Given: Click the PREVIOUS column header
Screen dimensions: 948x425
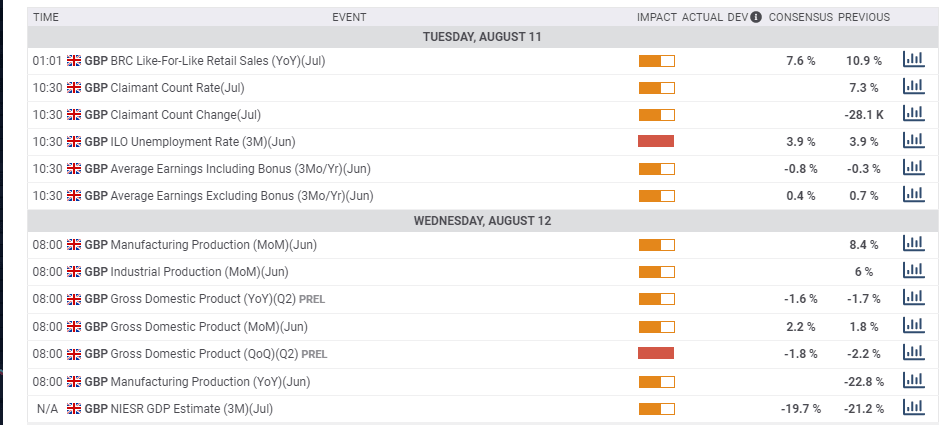Looking at the screenshot, I should 863,17.
